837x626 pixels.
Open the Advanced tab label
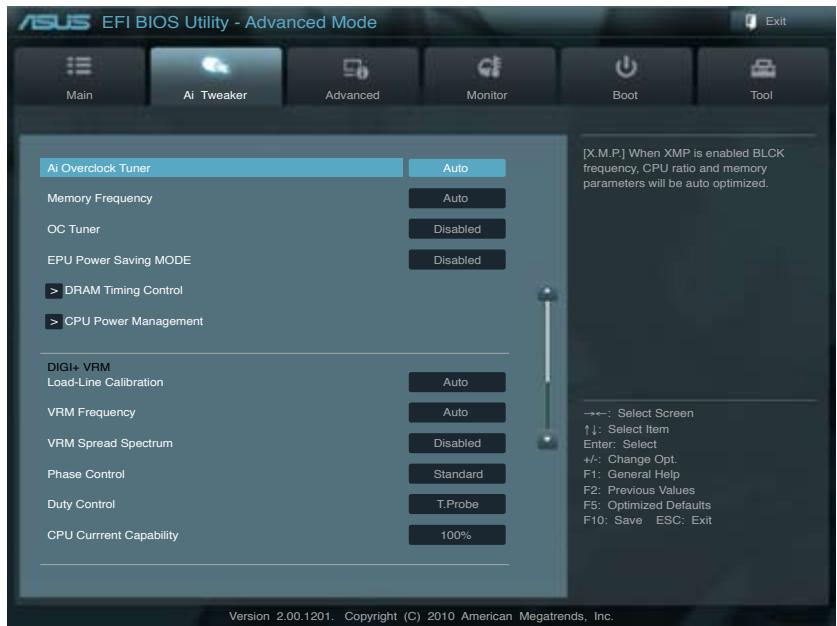tap(352, 95)
